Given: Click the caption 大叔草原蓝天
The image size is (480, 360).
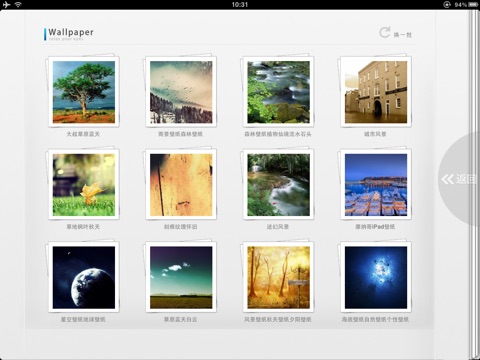Looking at the screenshot, I should click(x=83, y=134).
